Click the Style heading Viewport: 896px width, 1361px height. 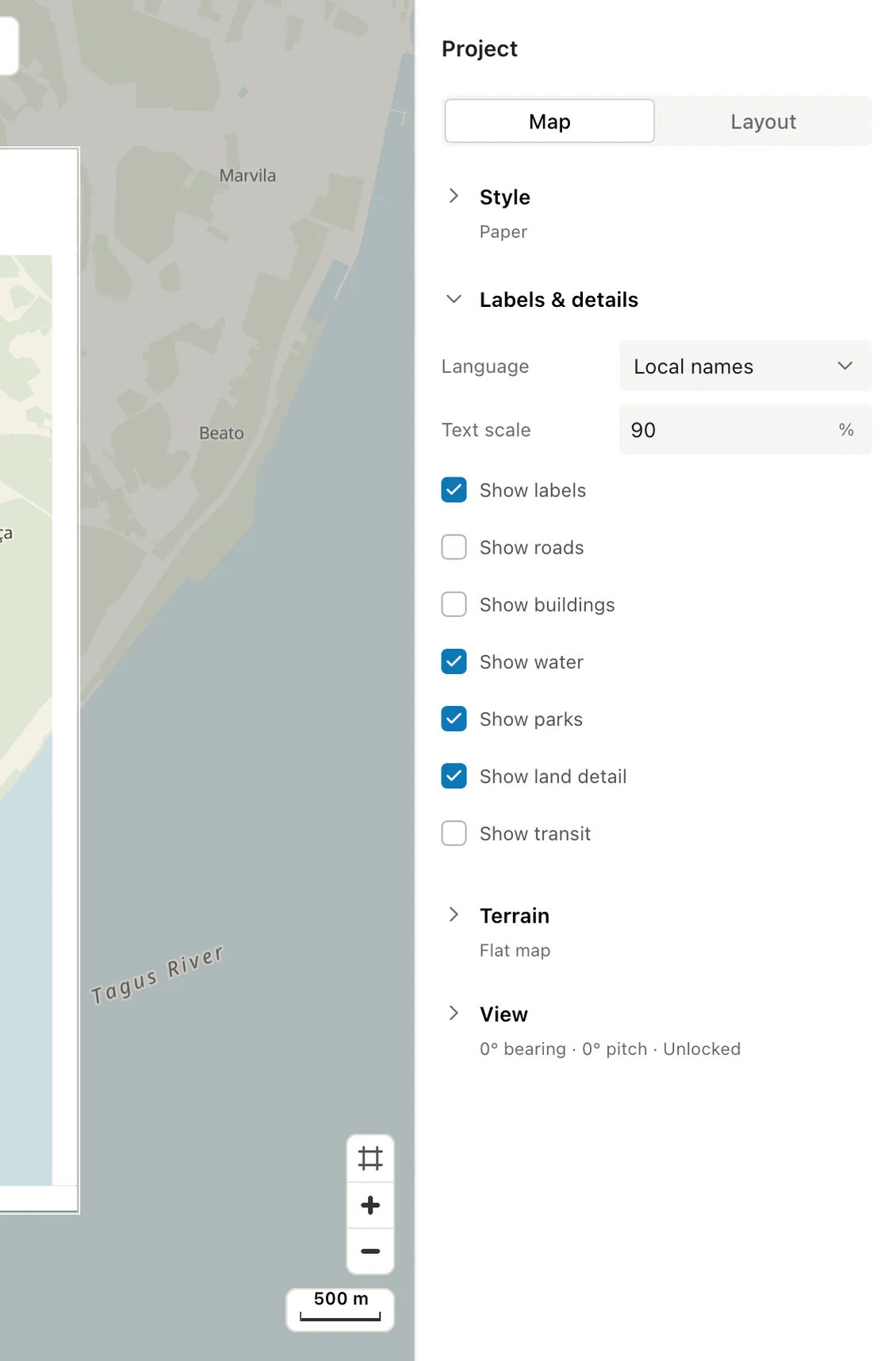[x=504, y=197]
